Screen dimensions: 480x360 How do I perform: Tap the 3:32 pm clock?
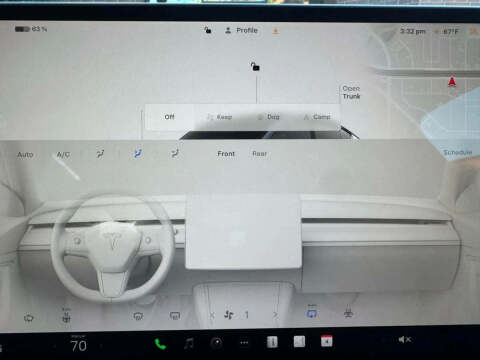point(413,31)
